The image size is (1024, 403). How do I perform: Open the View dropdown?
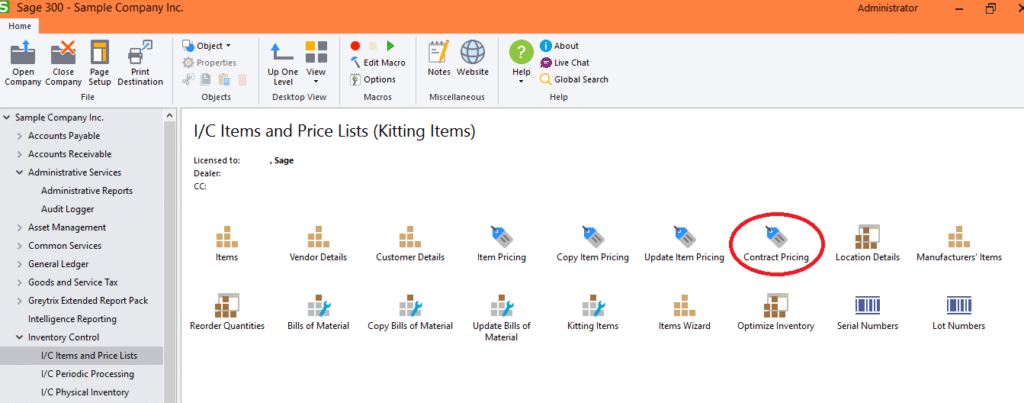pos(316,63)
